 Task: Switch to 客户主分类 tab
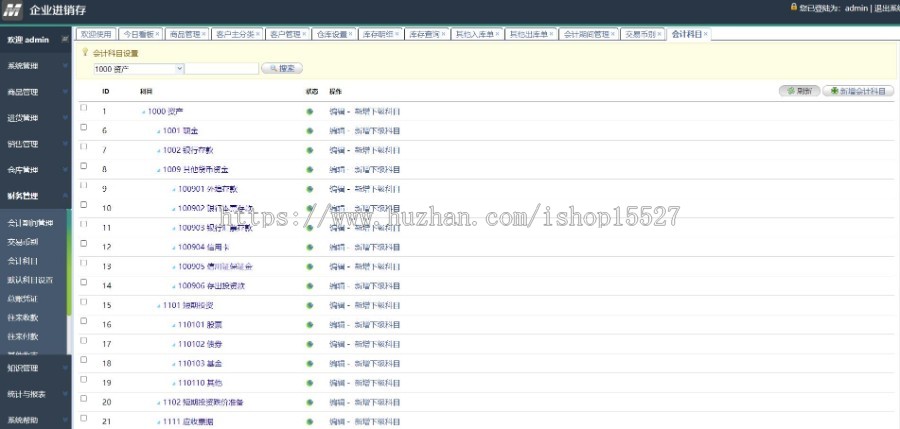(235, 34)
